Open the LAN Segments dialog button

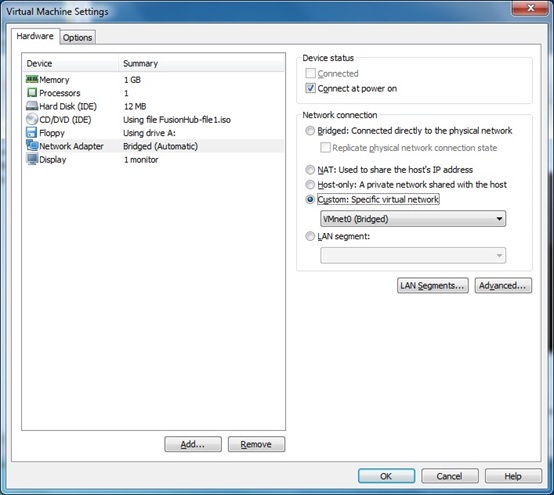click(x=433, y=285)
